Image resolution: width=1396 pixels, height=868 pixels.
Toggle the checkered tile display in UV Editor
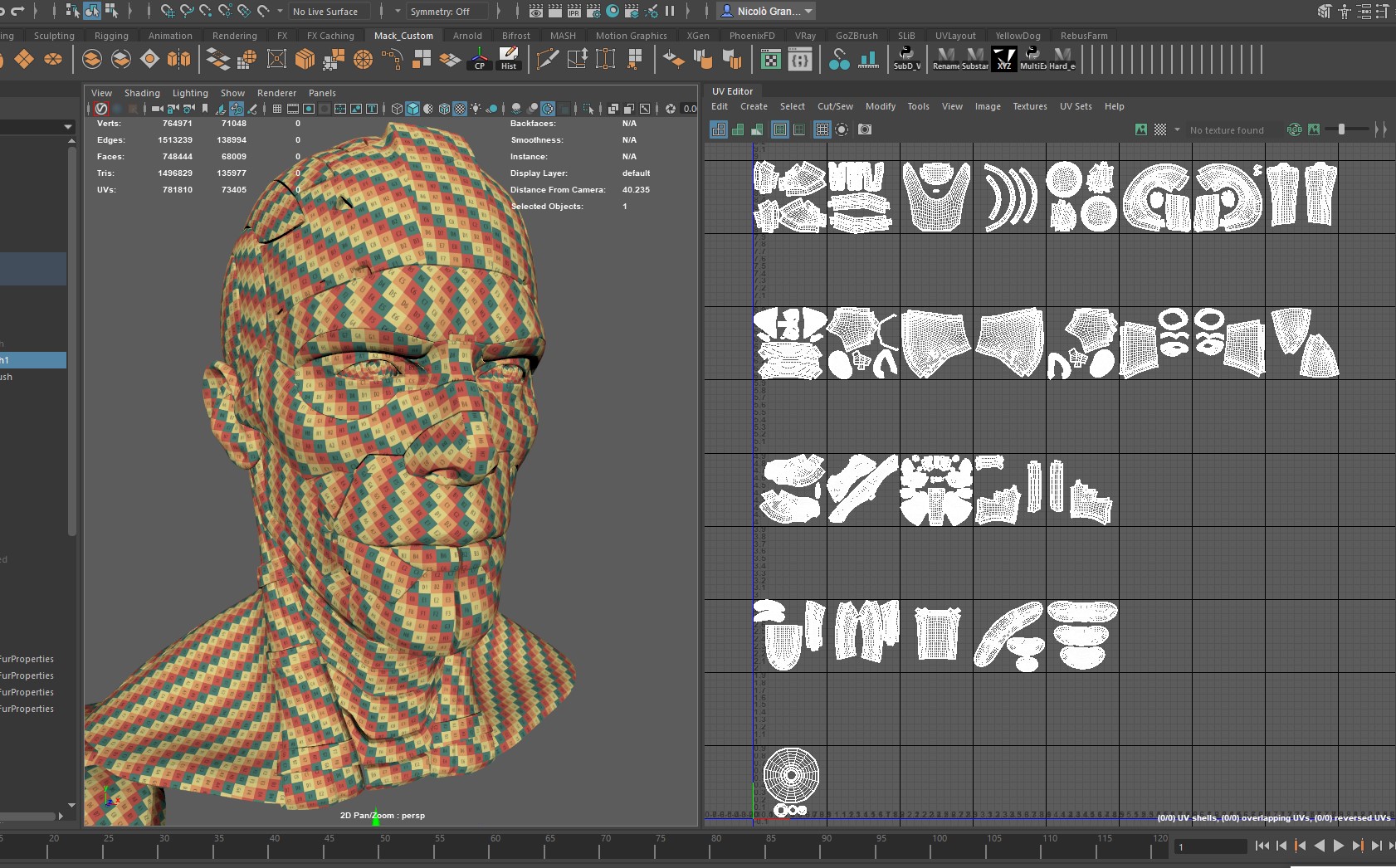click(x=1160, y=129)
